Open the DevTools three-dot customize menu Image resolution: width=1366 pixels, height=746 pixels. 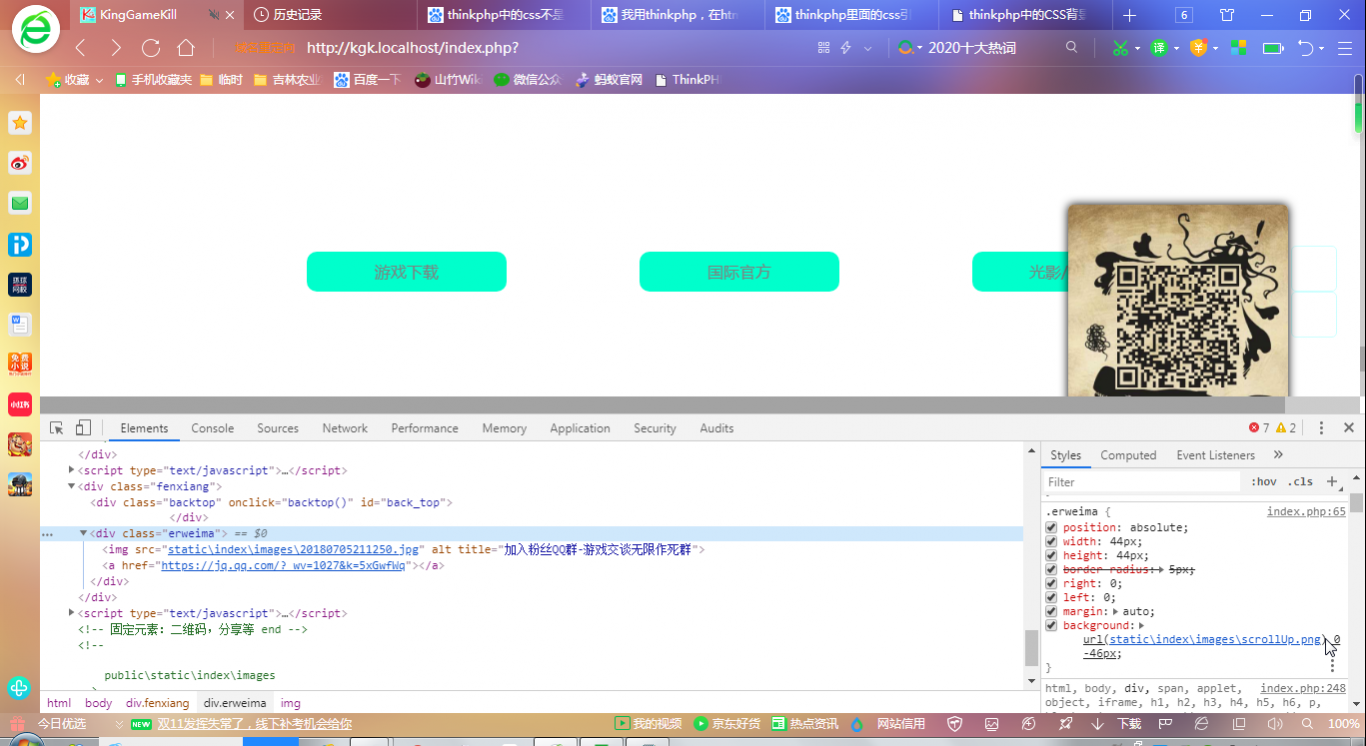pyautogui.click(x=1321, y=428)
